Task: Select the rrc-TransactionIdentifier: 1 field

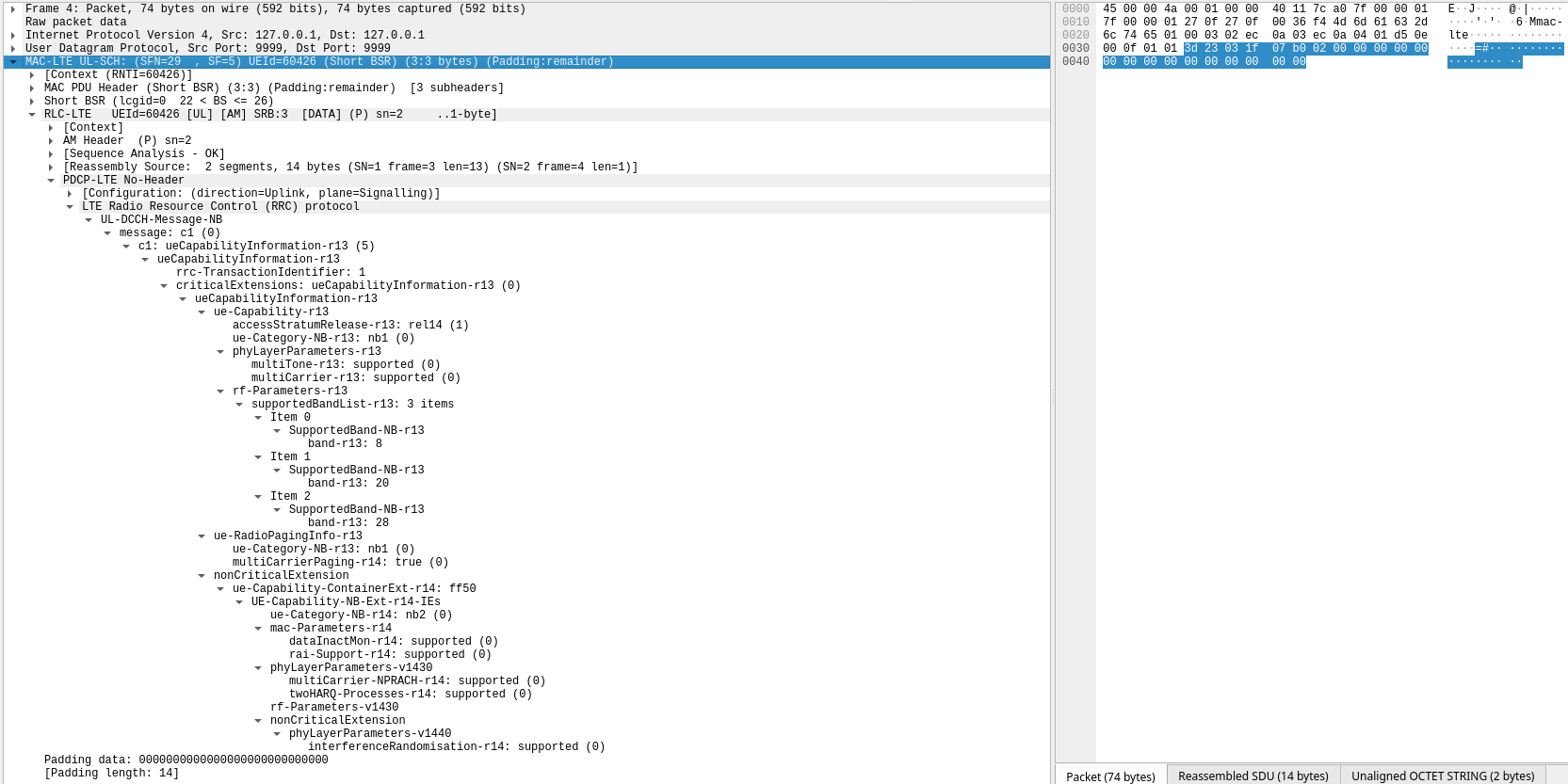Action: [270, 273]
